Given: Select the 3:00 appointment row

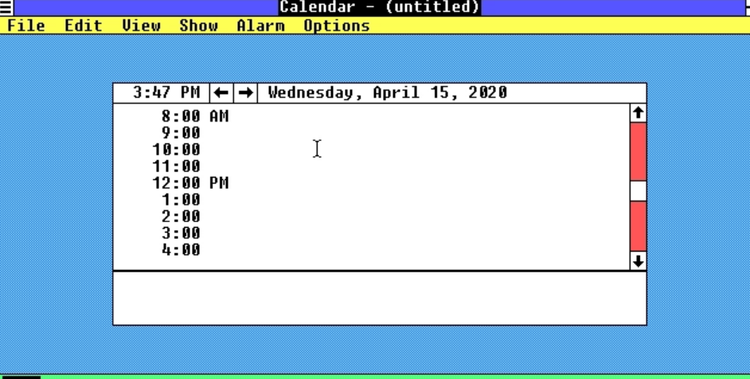Looking at the screenshot, I should 372,234.
